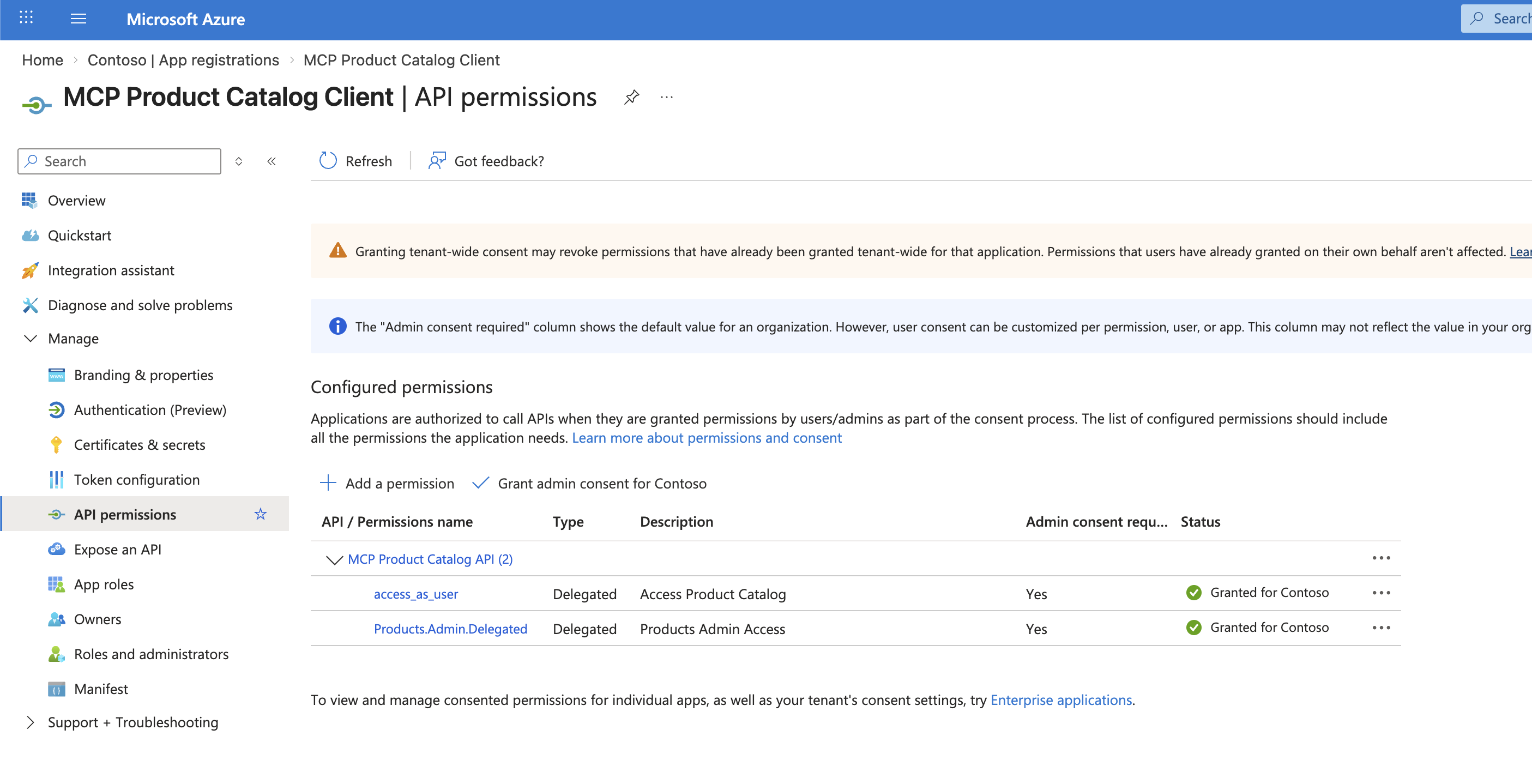Collapse the MCP Product Catalog API group
1532x784 pixels.
pos(334,559)
